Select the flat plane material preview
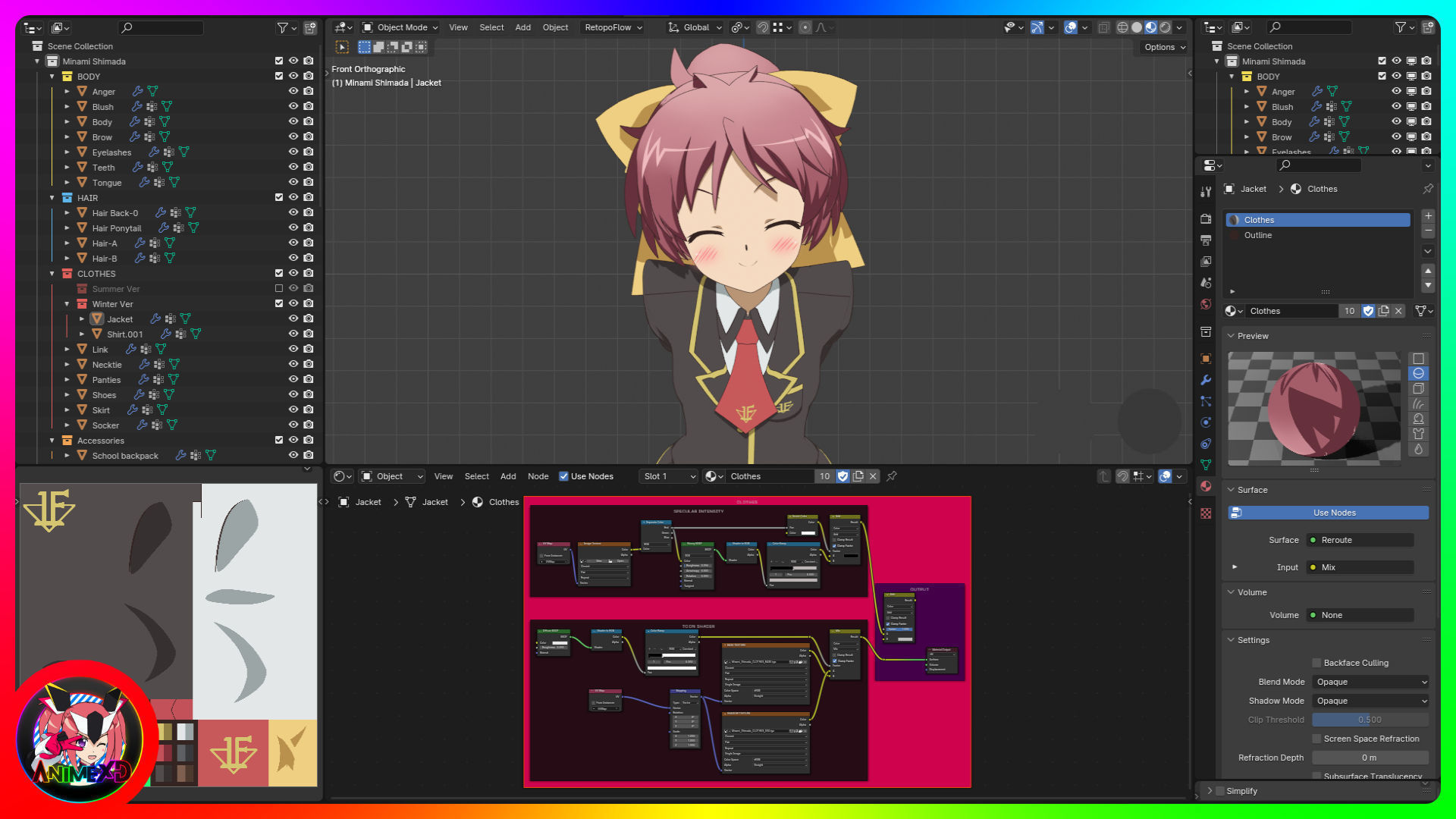 (x=1418, y=359)
